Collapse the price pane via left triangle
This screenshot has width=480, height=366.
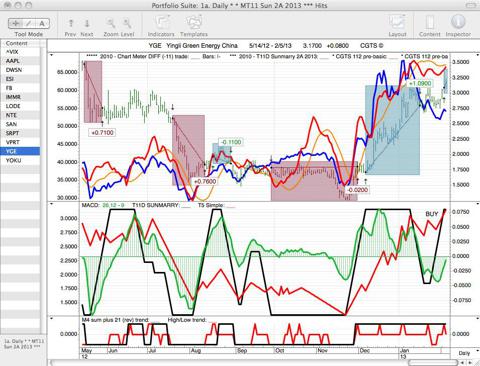[x=51, y=55]
